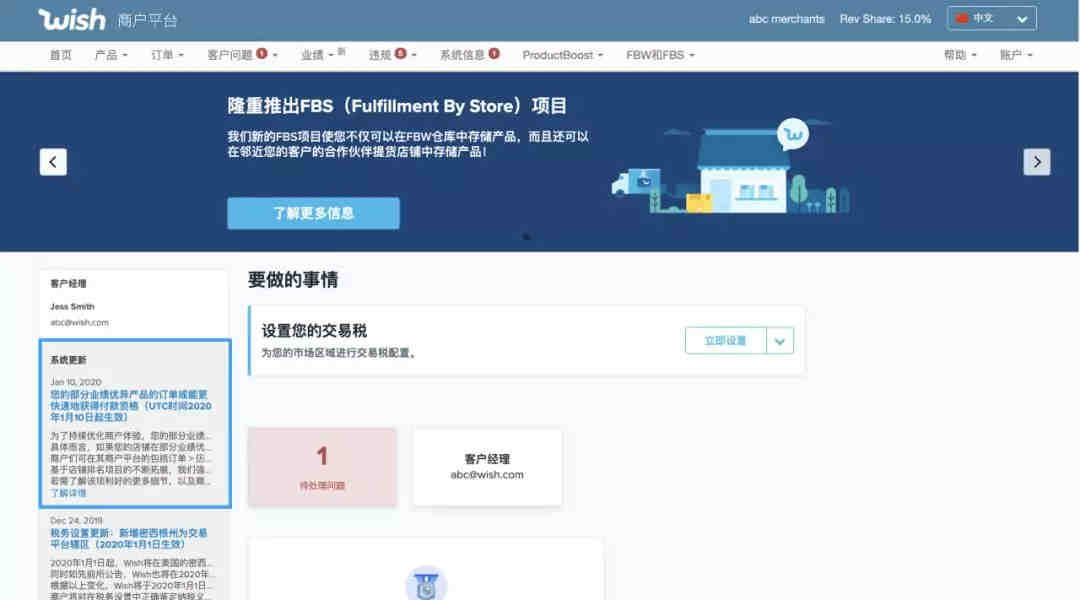Viewport: 1080px width, 600px height.
Task: Click 了解详情 under first system update
Action: [68, 493]
